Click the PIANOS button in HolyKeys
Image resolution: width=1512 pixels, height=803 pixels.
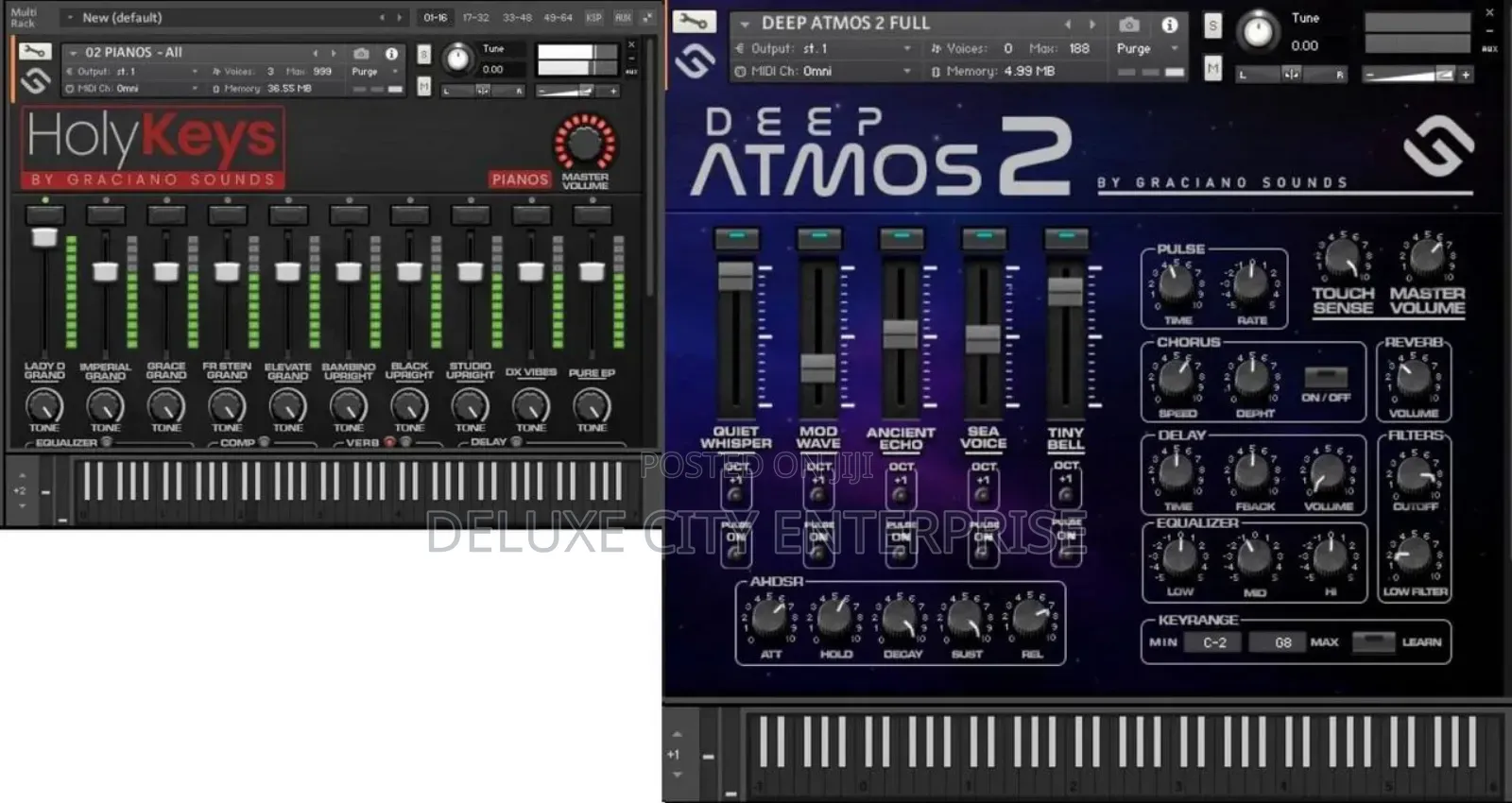520,179
